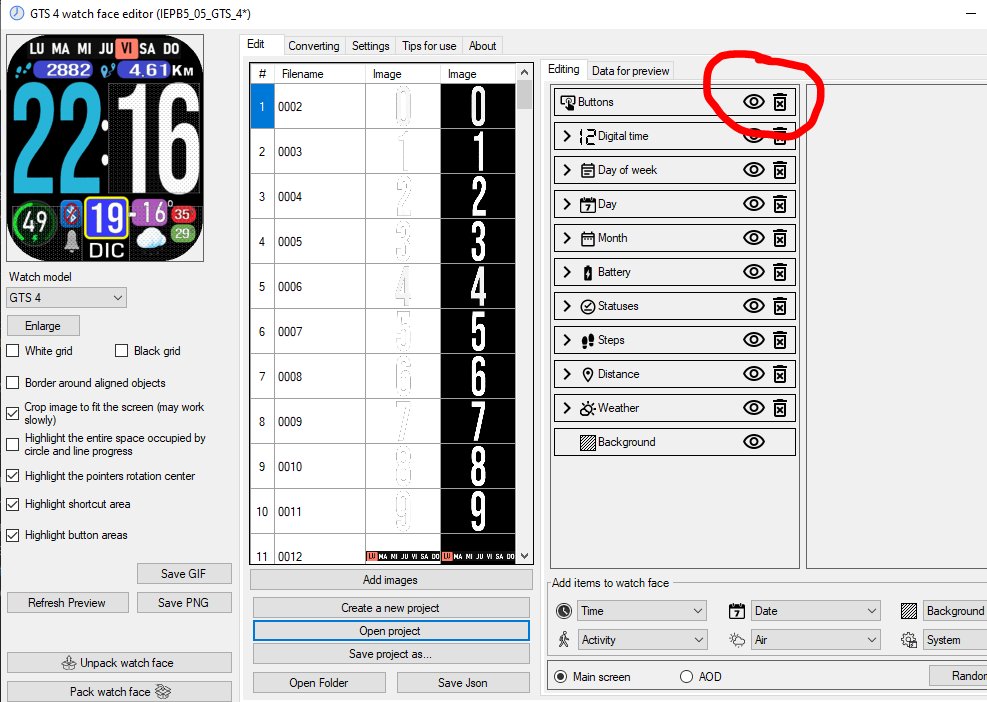Toggle Background element visibility
Image resolution: width=987 pixels, height=702 pixels.
[753, 442]
